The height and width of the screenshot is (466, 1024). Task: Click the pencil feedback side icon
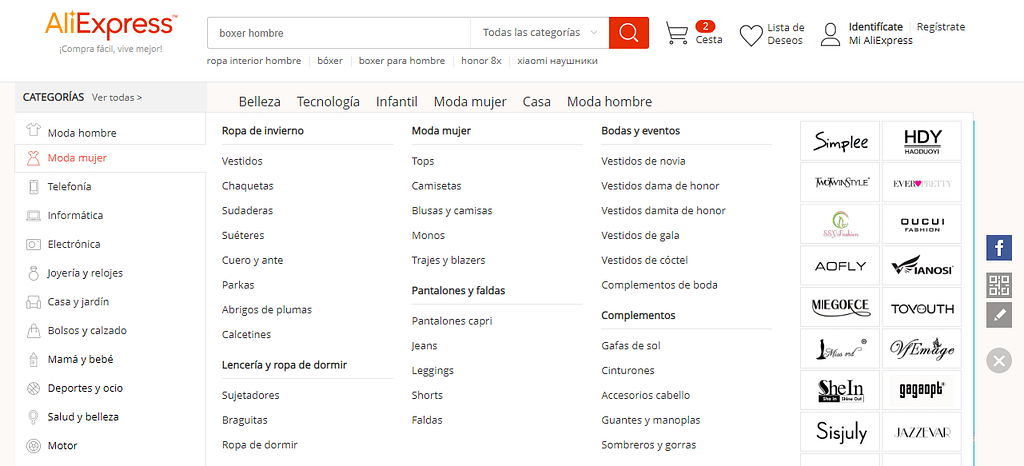pos(999,315)
